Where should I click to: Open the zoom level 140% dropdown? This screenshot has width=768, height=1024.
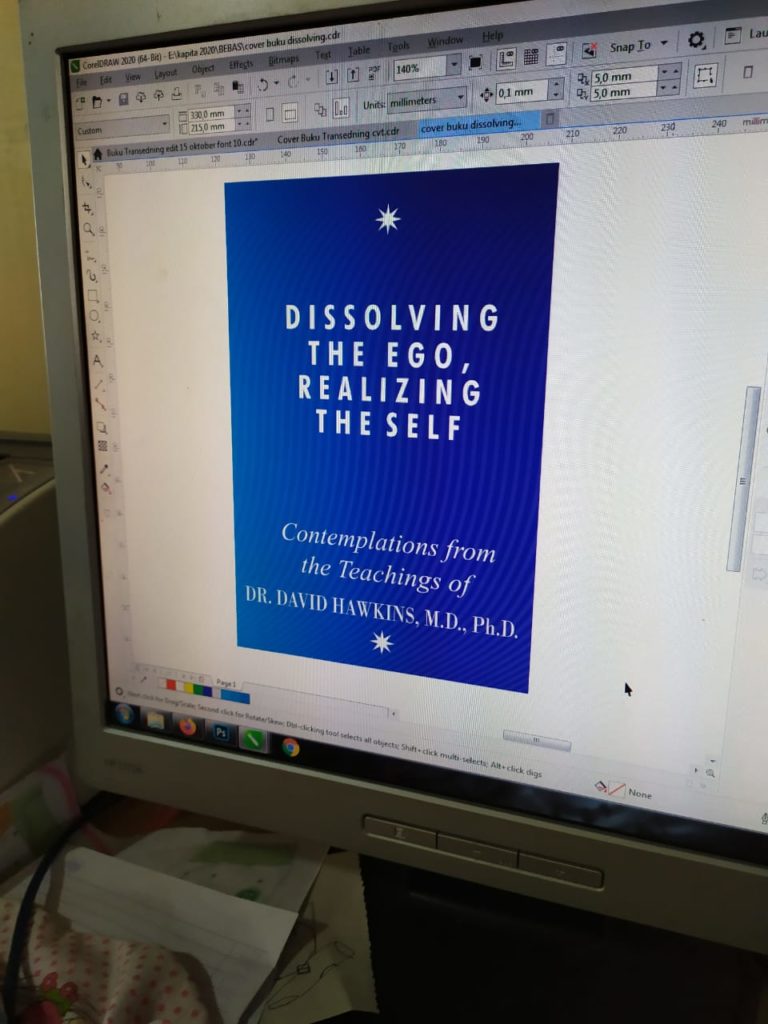coord(455,64)
